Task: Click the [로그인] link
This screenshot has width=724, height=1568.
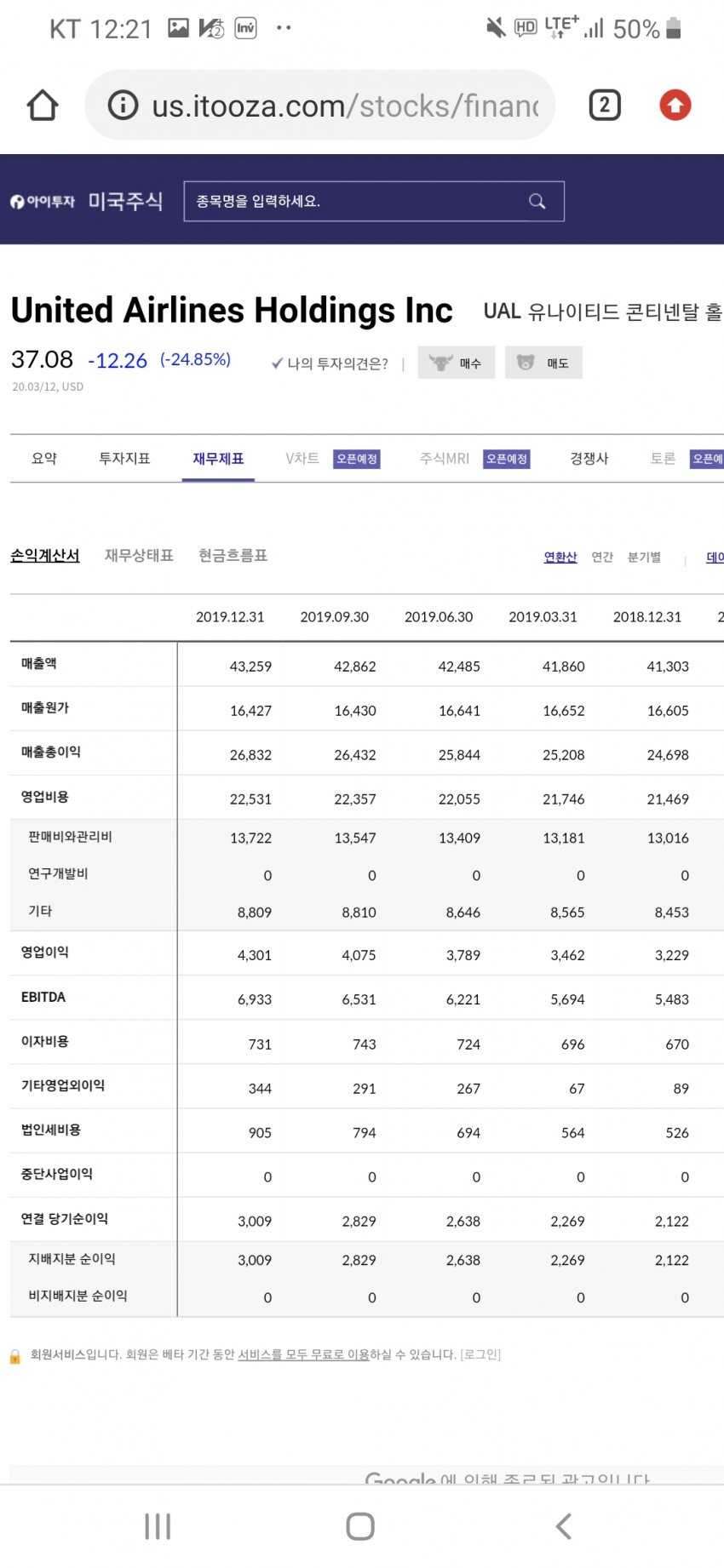Action: (x=480, y=1354)
